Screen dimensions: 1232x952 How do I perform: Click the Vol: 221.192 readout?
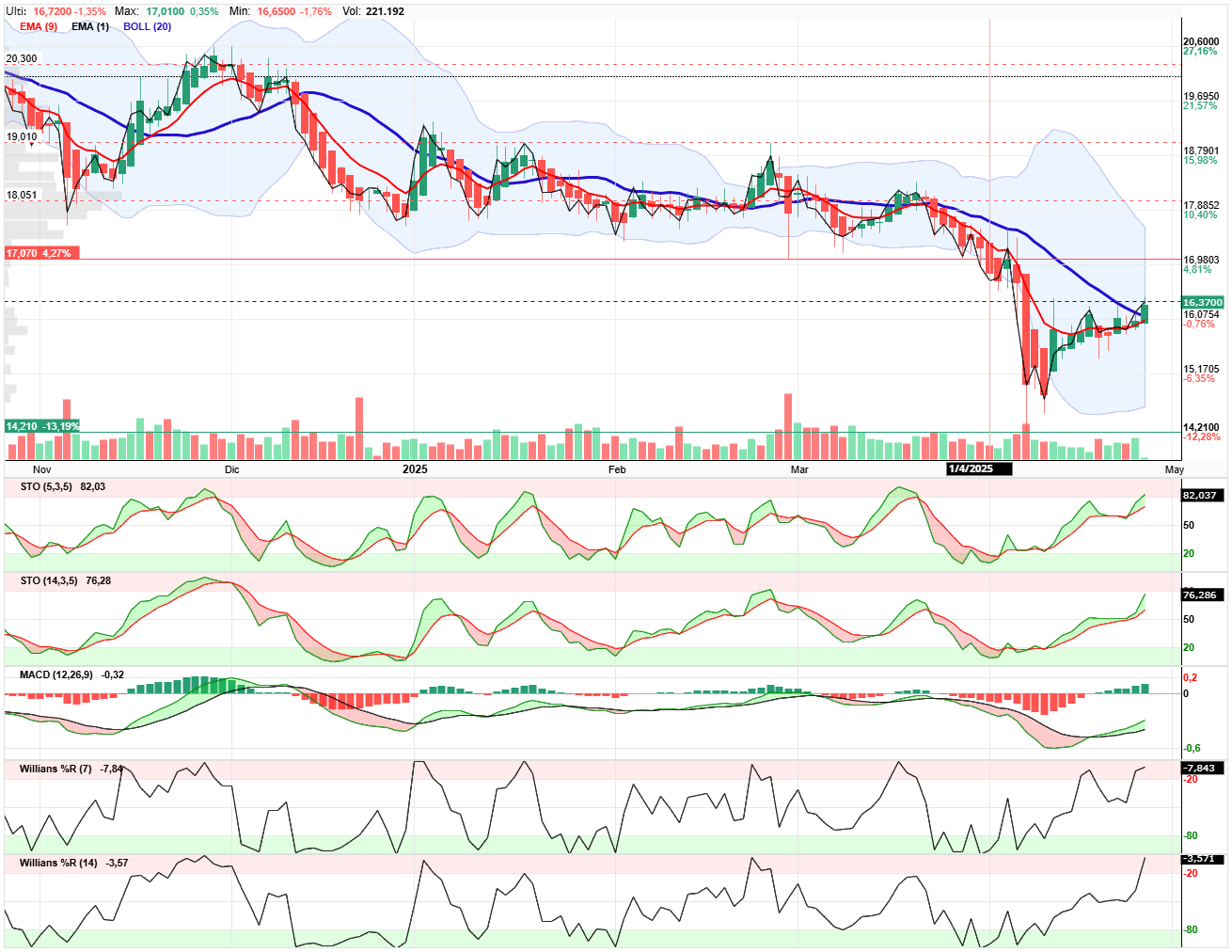click(373, 11)
